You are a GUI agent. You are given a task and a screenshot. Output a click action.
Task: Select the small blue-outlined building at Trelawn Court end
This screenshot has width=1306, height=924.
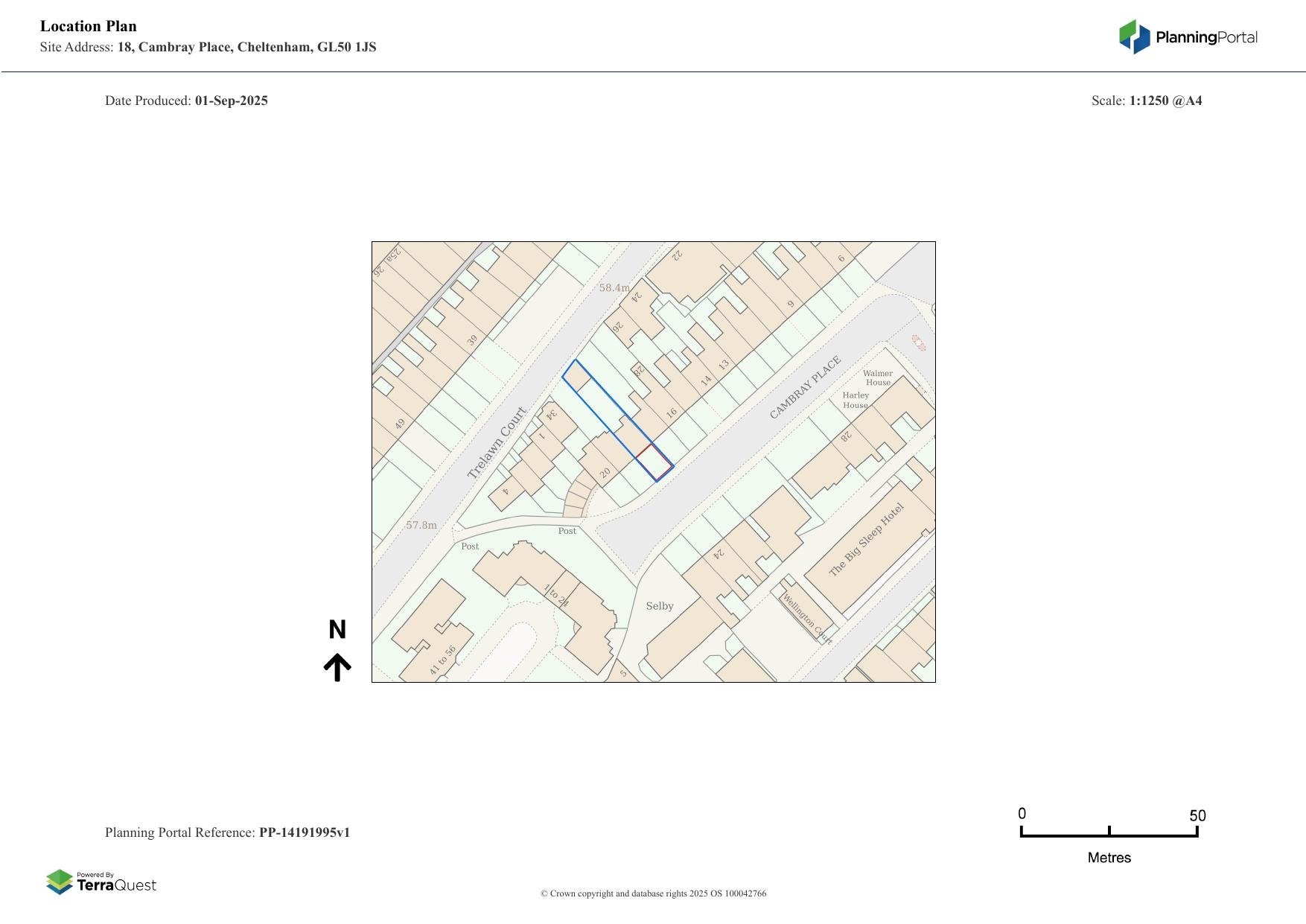pyautogui.click(x=576, y=376)
